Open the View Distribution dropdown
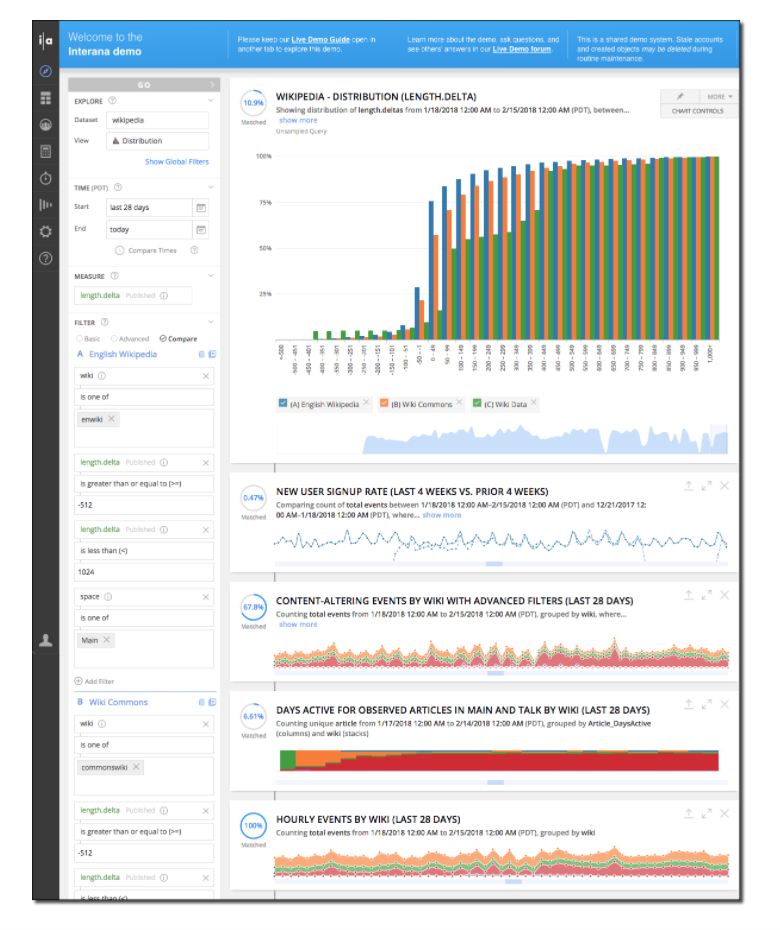 coord(157,141)
